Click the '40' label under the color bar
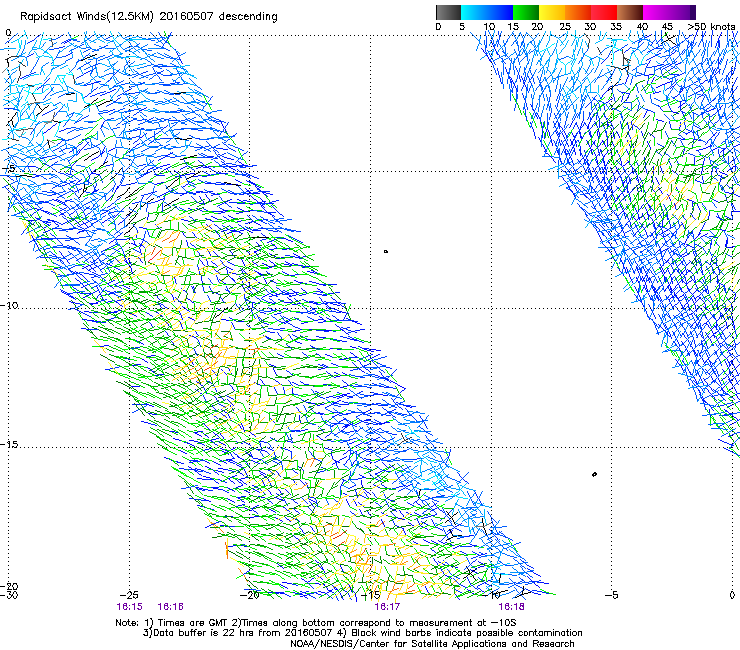The width and height of the screenshot is (740, 650). tap(642, 27)
